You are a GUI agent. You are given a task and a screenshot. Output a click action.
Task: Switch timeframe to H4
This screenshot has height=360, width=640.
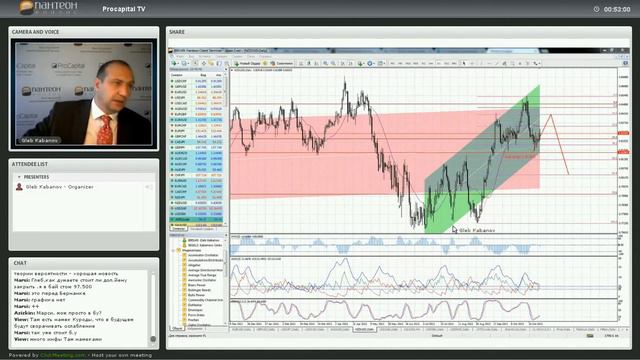tap(431, 63)
